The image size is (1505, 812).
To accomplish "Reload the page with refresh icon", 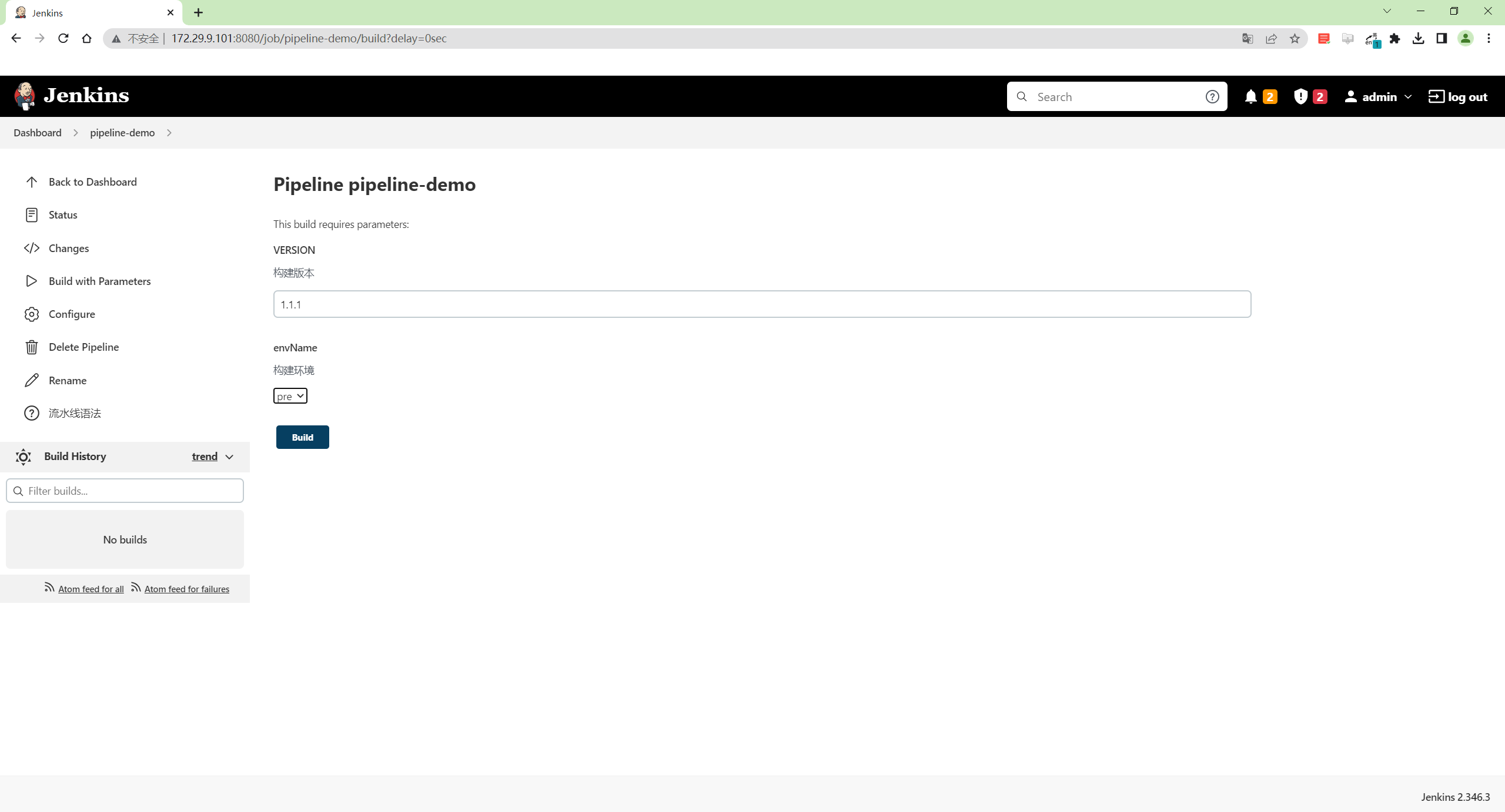I will [63, 39].
